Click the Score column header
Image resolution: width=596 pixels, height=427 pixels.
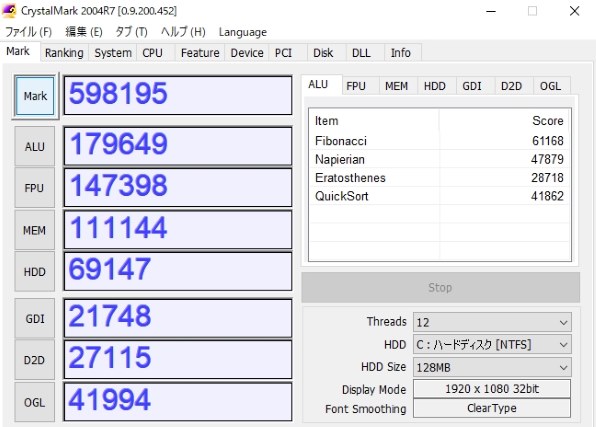504,121
